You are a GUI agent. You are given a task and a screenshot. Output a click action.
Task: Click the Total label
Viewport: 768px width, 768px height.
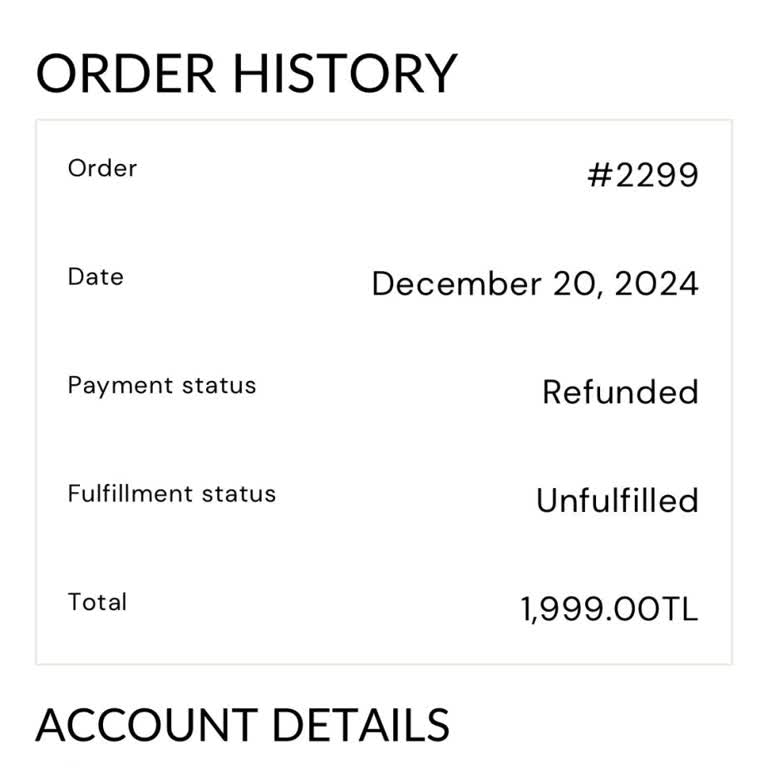click(97, 602)
